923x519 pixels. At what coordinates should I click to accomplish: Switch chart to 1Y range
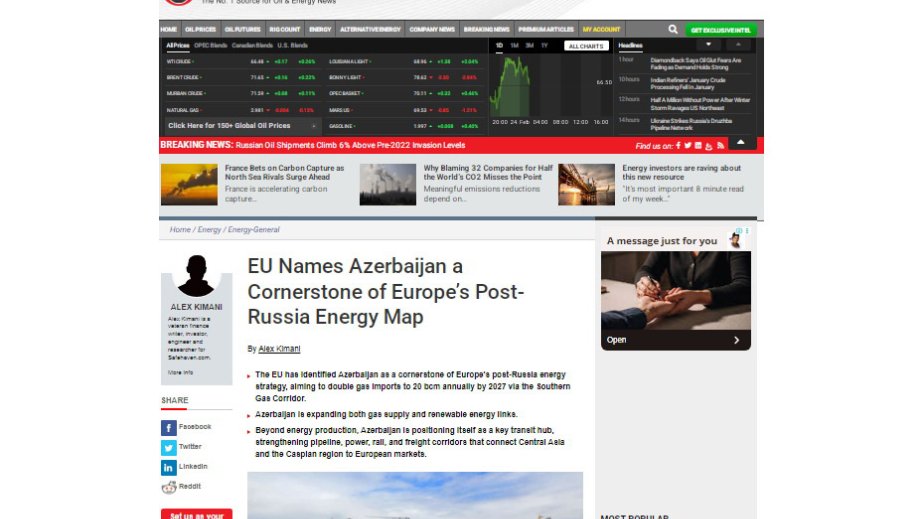(544, 45)
